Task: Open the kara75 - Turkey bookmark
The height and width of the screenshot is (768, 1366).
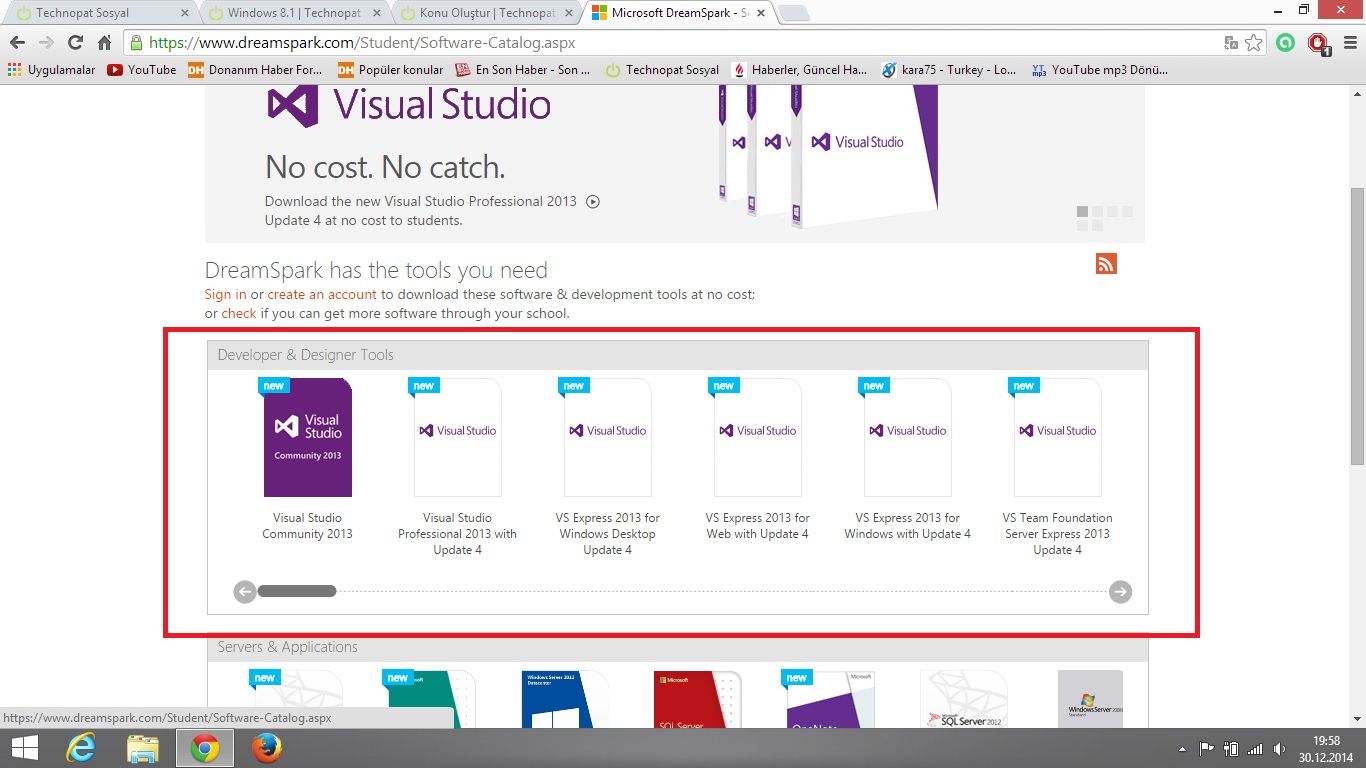Action: pyautogui.click(x=949, y=70)
